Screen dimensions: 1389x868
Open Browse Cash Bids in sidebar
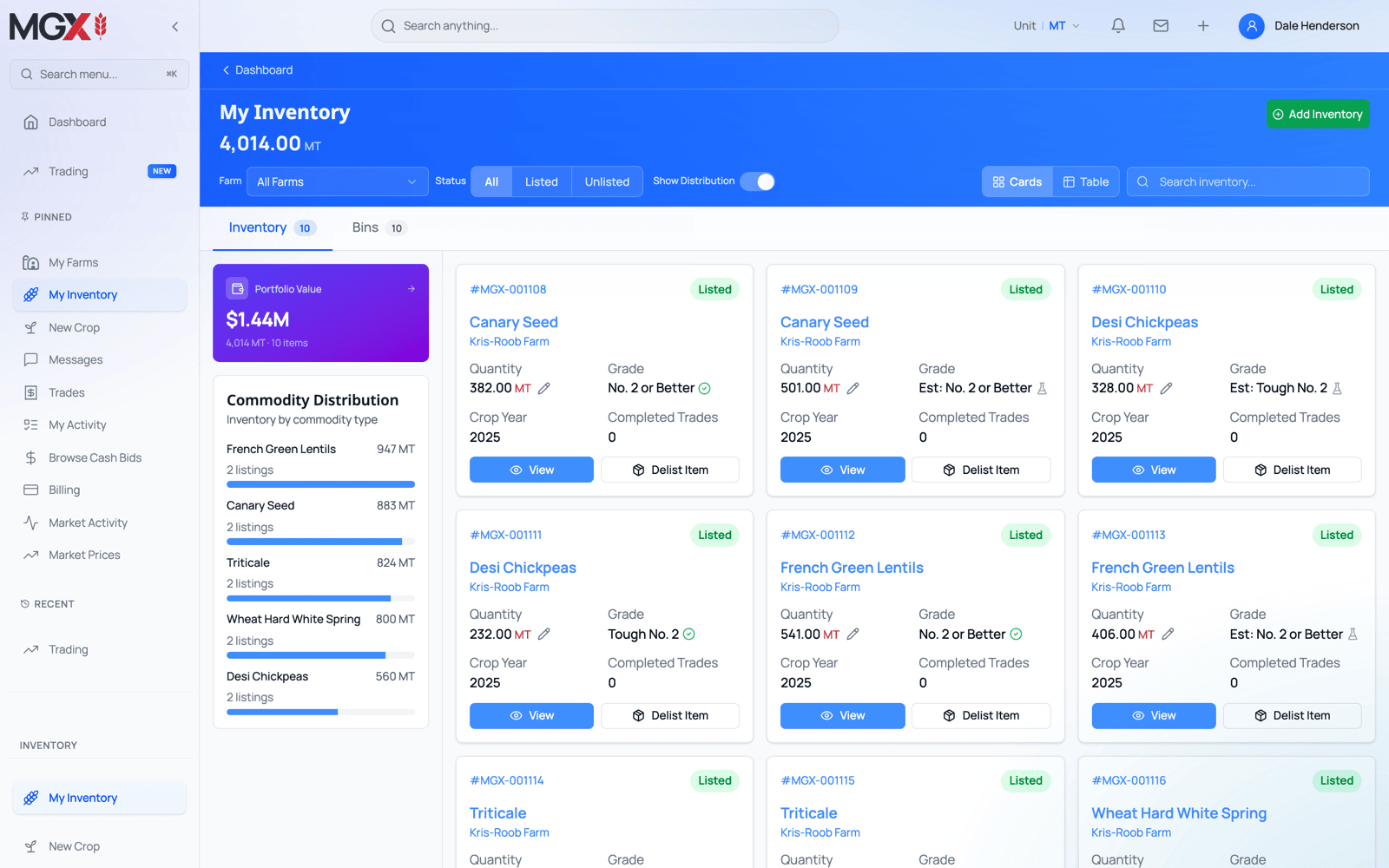pos(100,457)
